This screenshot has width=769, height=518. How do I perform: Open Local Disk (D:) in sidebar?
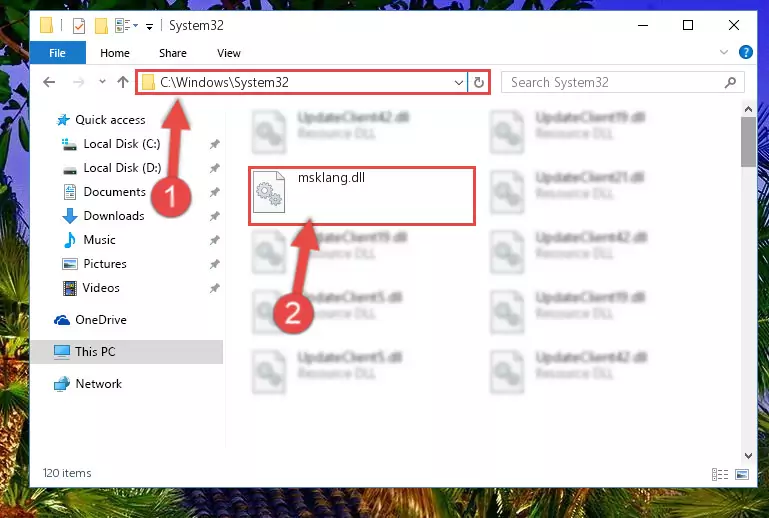click(122, 168)
